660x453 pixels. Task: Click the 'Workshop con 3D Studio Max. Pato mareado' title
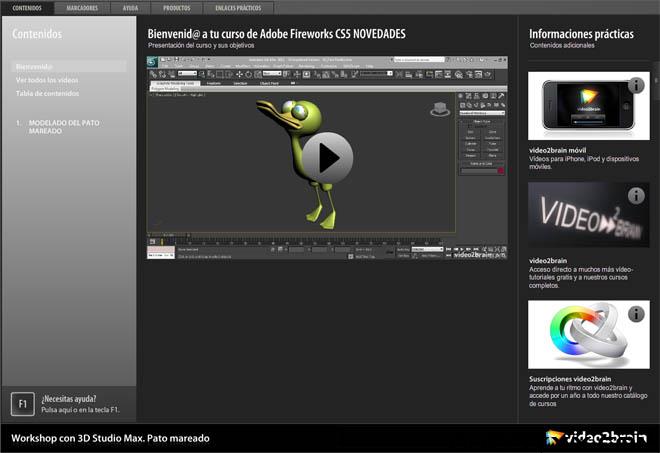point(110,438)
